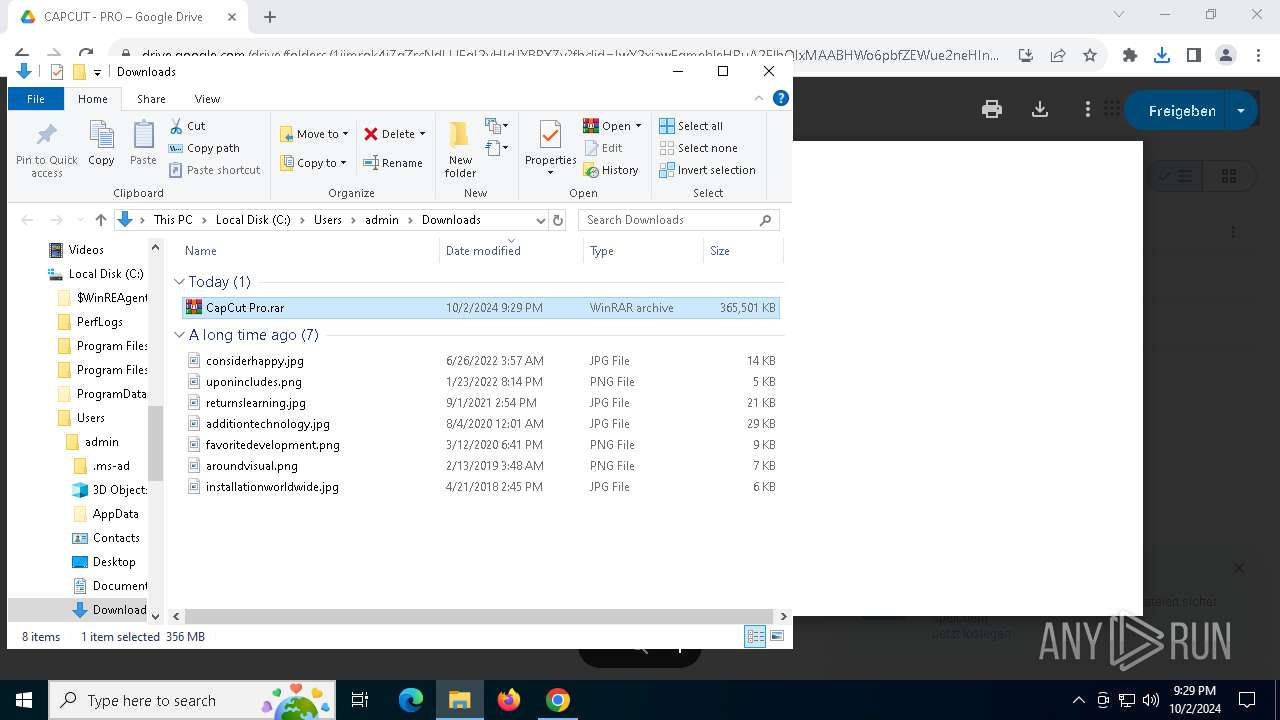Image resolution: width=1280 pixels, height=720 pixels.
Task: Go up one folder level arrow
Action: click(x=100, y=220)
